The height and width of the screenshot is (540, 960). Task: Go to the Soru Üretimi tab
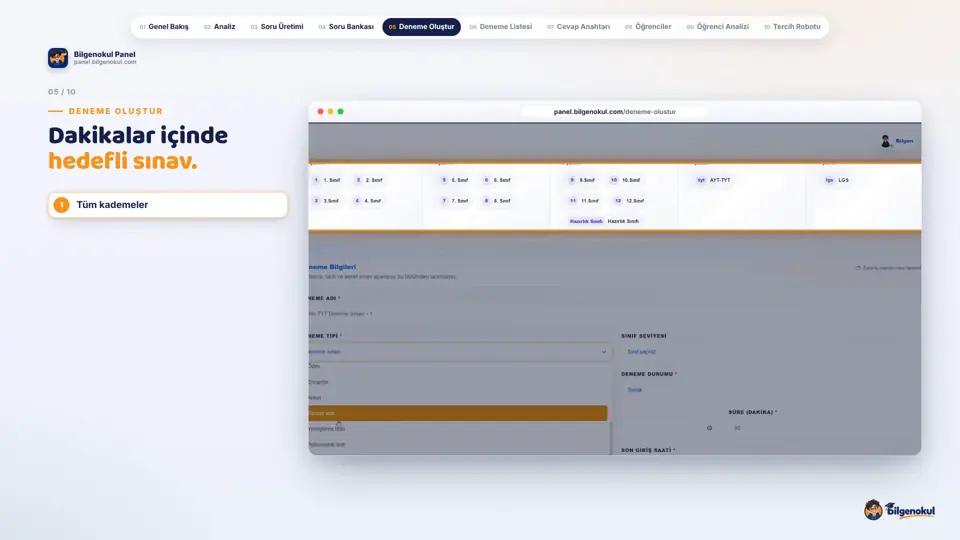(277, 27)
